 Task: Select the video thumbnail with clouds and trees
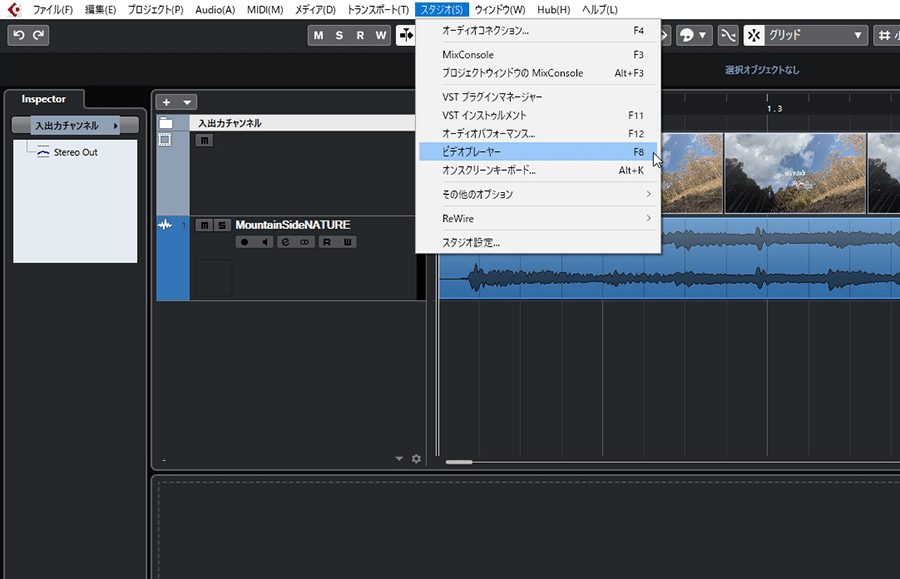[795, 173]
